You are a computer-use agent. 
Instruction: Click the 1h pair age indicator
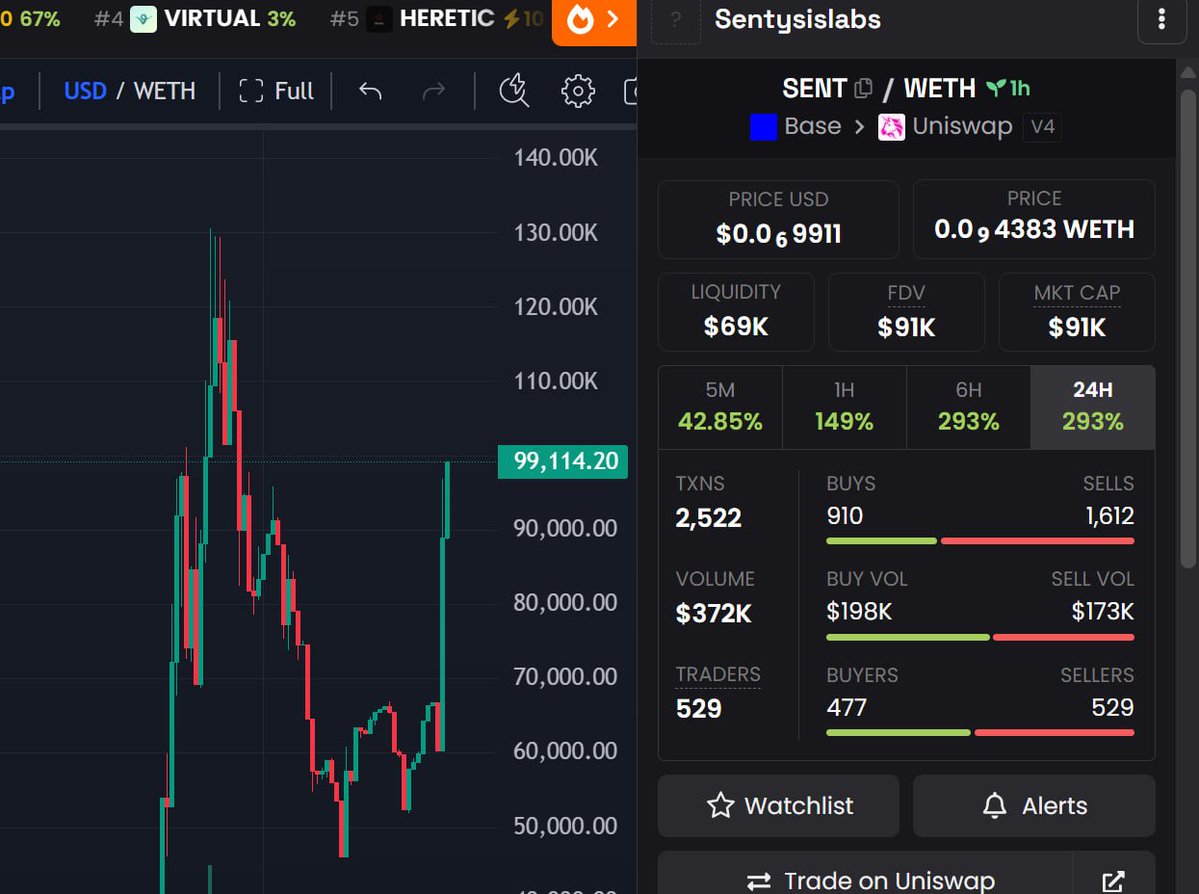[x=1008, y=88]
